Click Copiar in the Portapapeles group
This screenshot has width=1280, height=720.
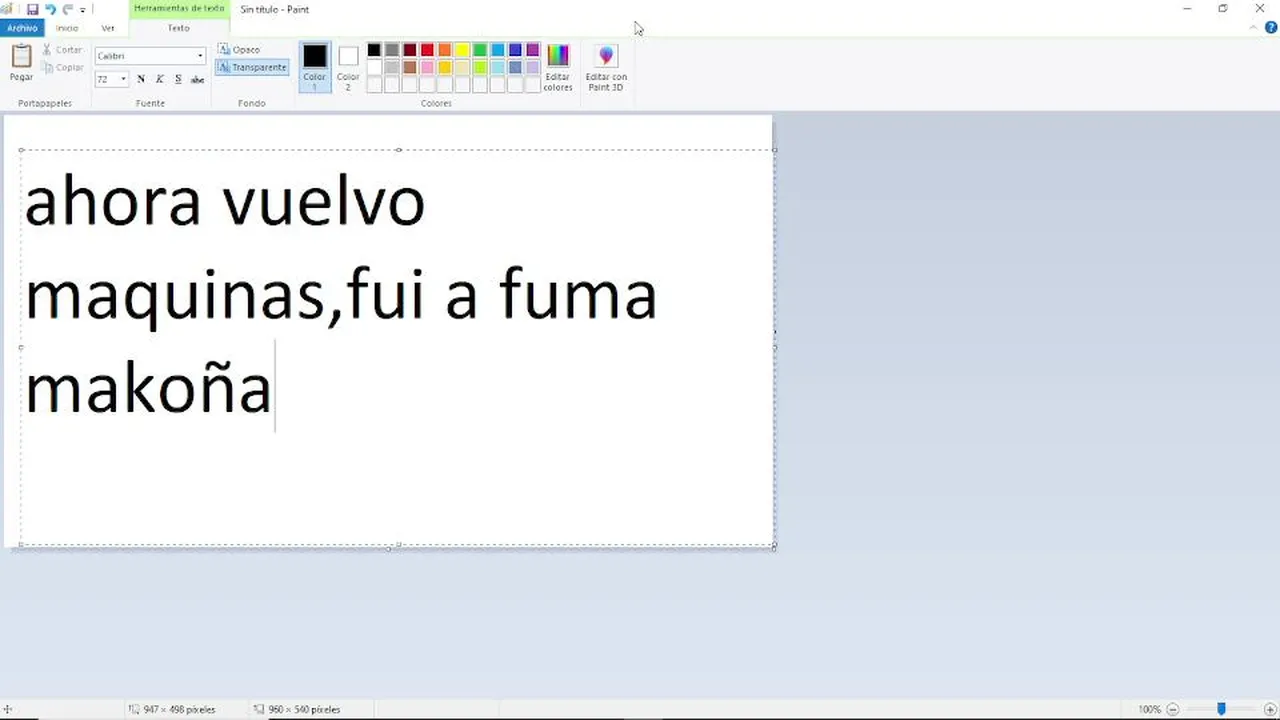[62, 67]
